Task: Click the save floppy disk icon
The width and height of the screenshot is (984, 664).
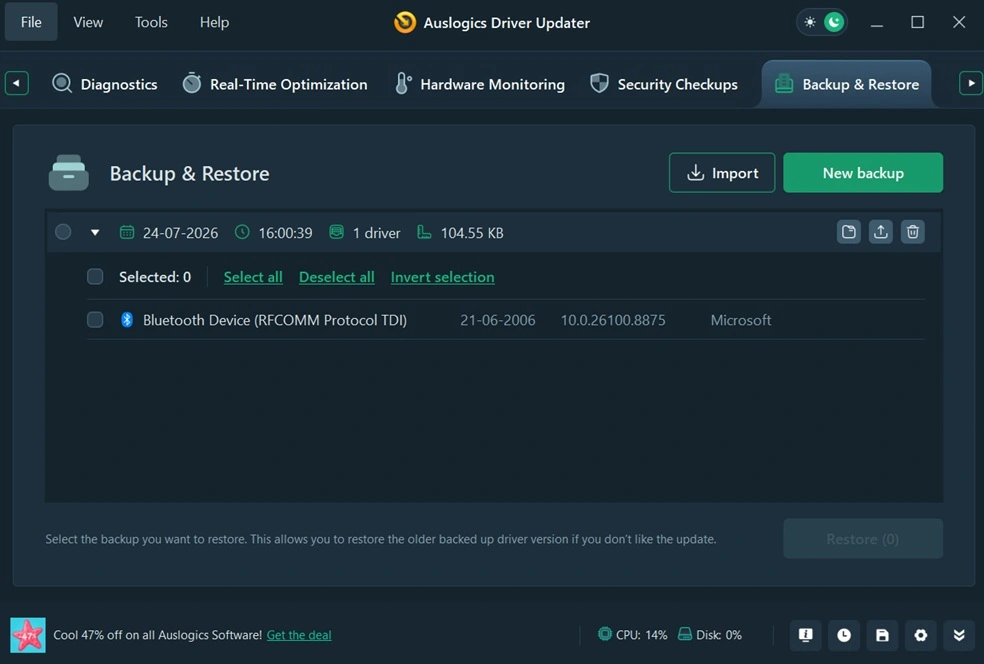Action: click(x=882, y=635)
